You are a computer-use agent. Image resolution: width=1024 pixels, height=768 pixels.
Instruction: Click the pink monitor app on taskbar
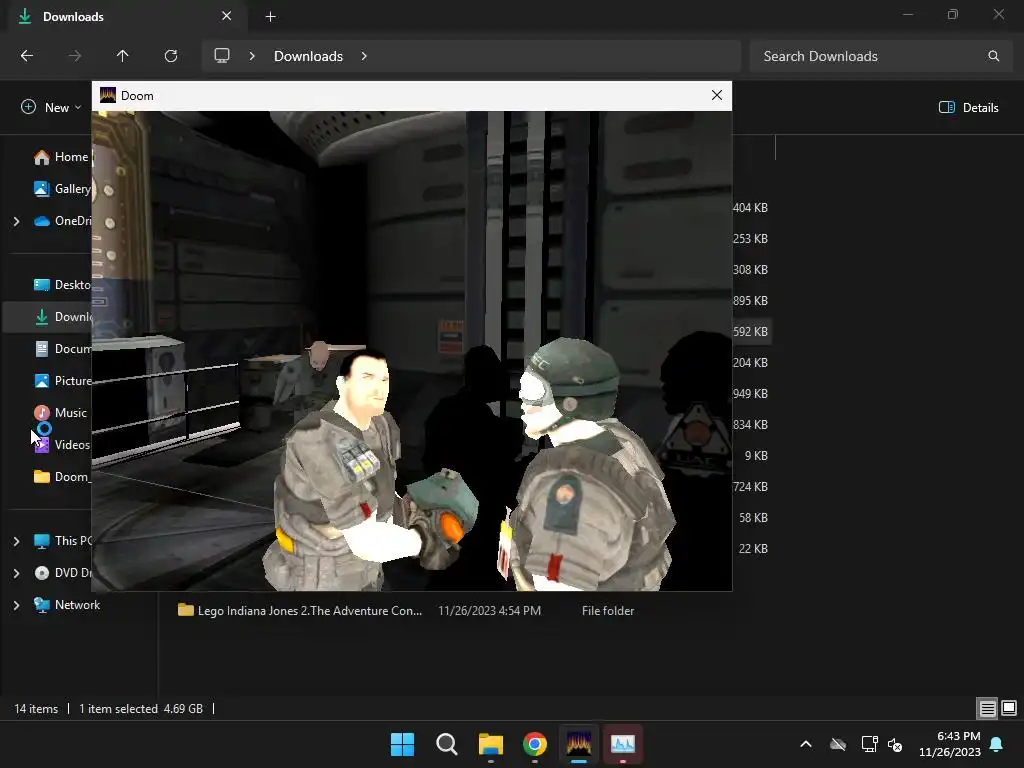pyautogui.click(x=623, y=744)
